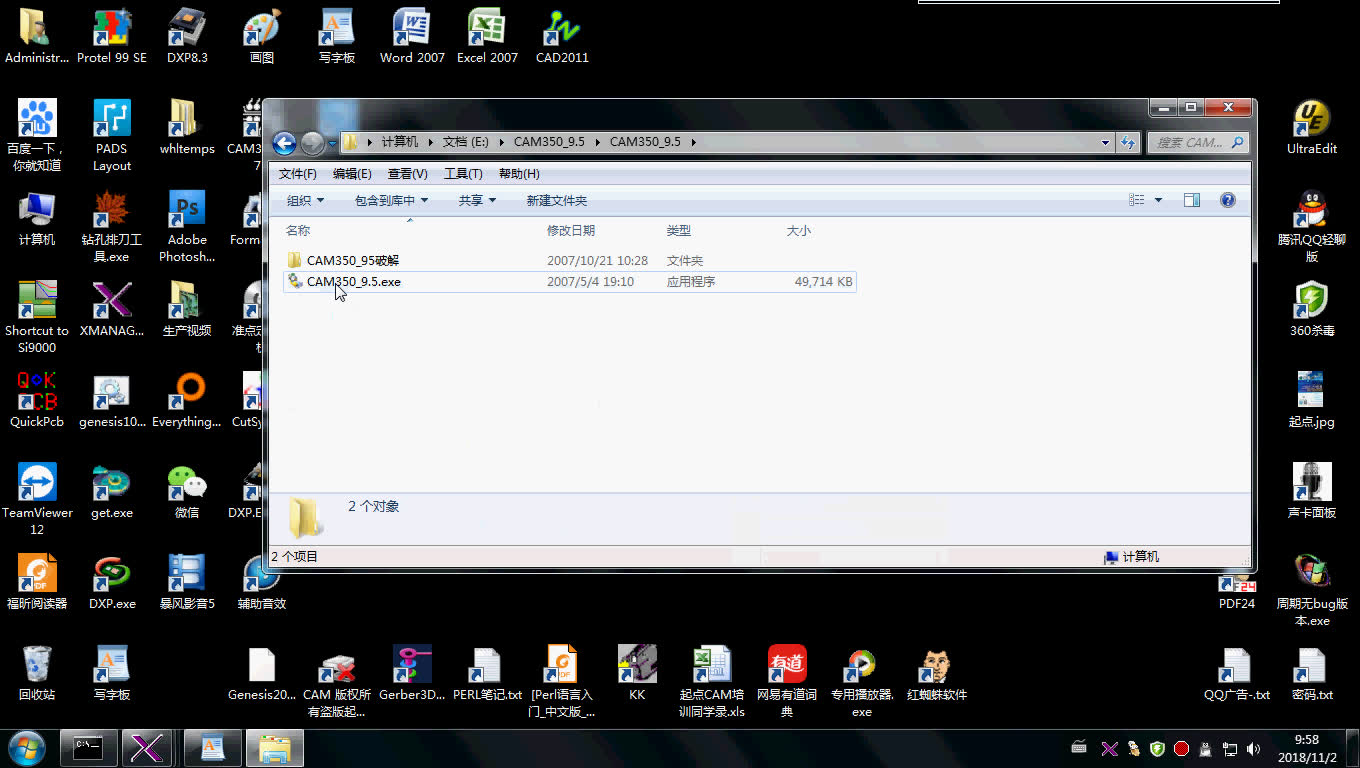This screenshot has width=1360, height=768.
Task: Click the taskbar clock showing 9:58
Action: point(1307,748)
